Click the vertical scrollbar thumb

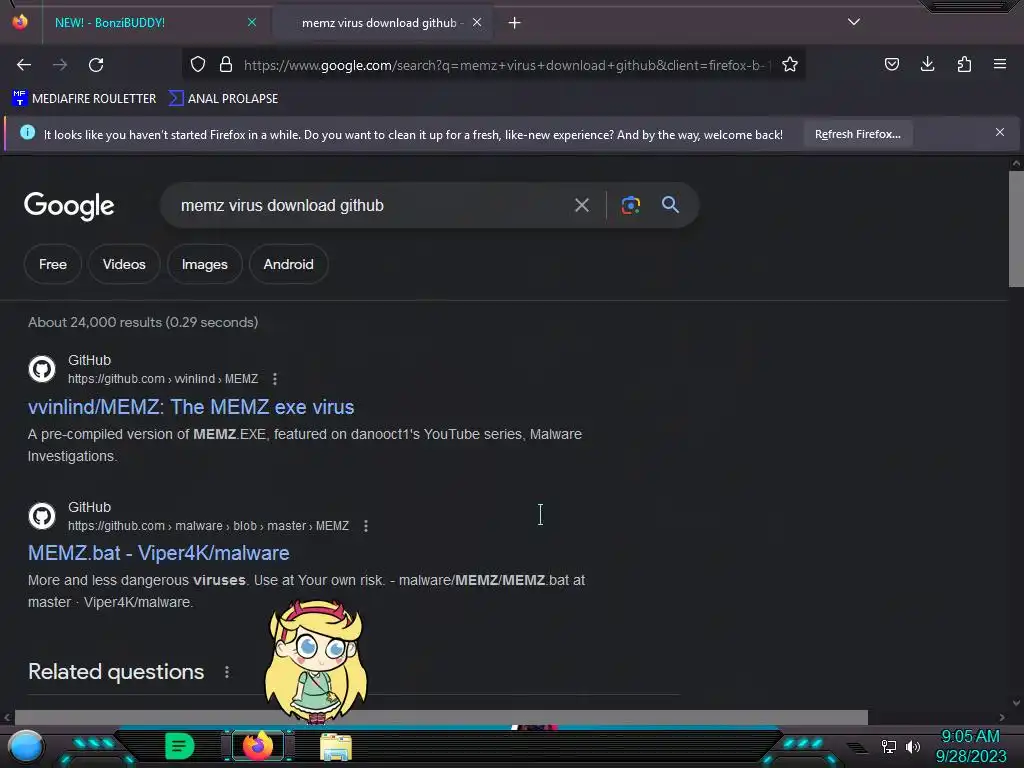[1016, 229]
